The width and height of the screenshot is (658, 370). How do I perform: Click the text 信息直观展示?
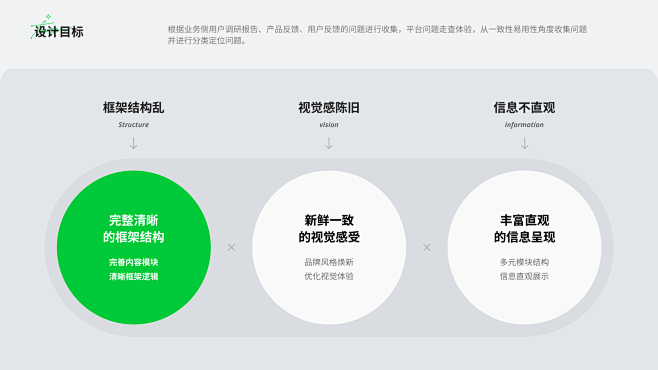[x=524, y=276]
